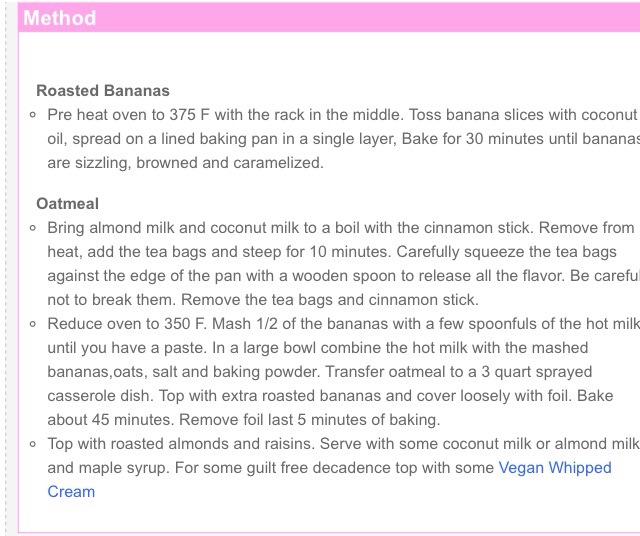Click 'cinnamon stick' in the first oatmeal step
Screen dimensions: 640x536
(x=478, y=228)
